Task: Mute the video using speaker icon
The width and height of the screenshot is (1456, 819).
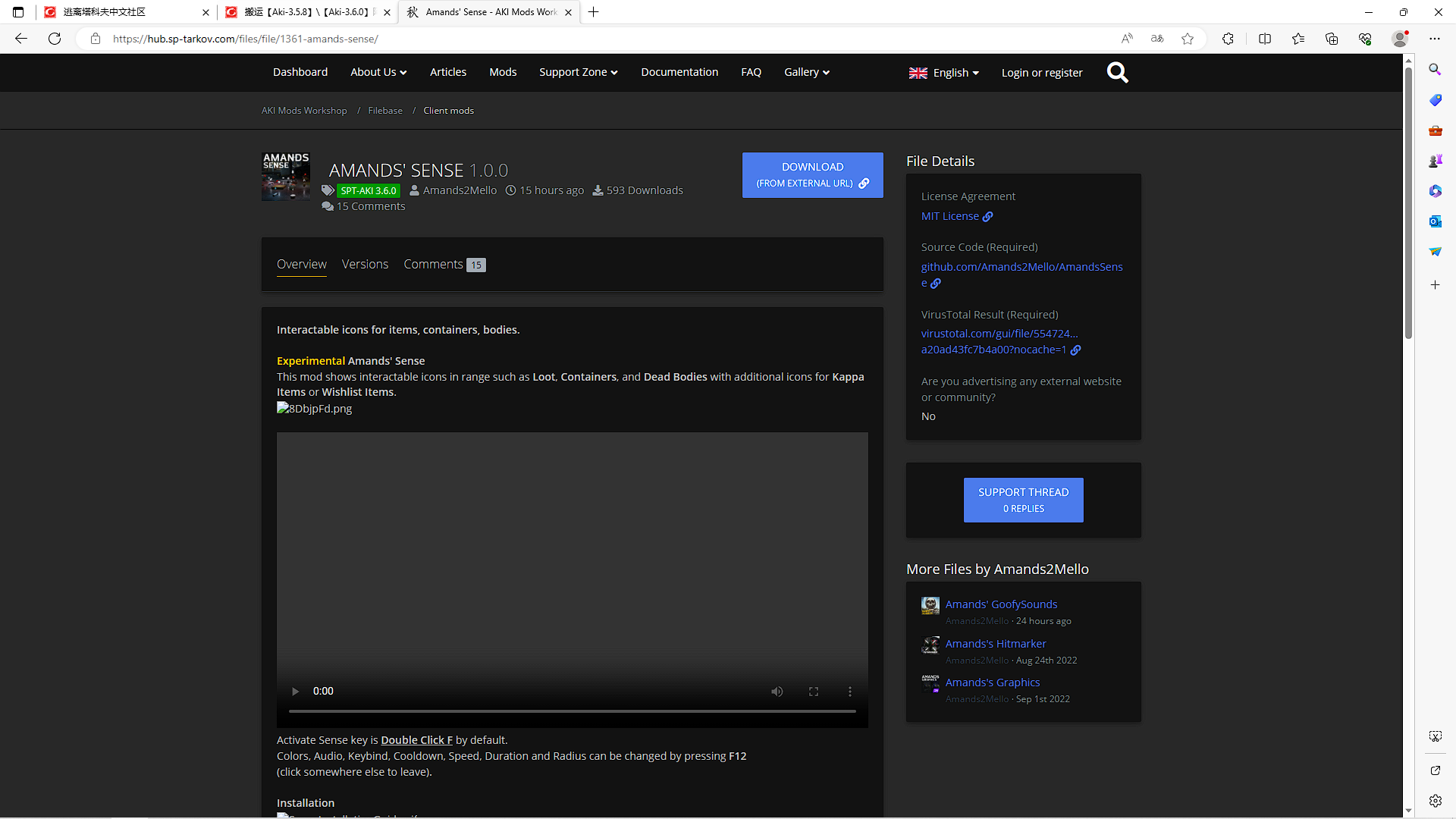Action: click(x=777, y=691)
